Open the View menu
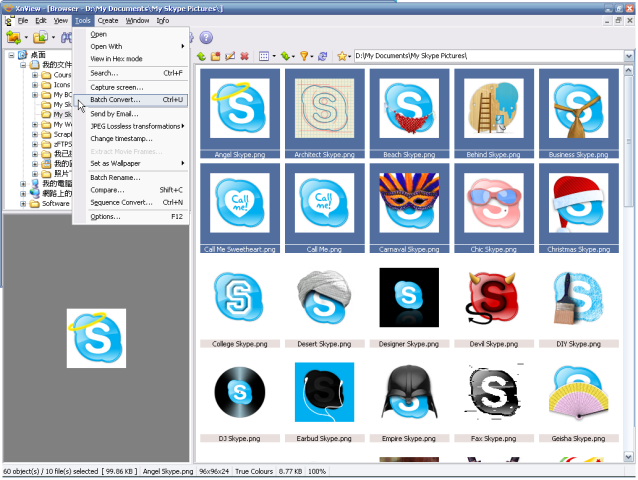Screen dimensions: 638x480 61,20
